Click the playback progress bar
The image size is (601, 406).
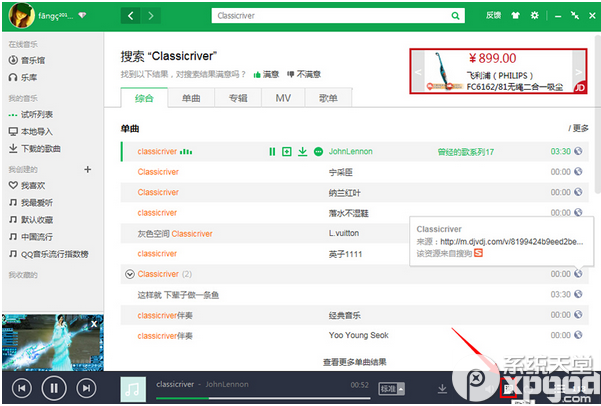click(x=263, y=398)
